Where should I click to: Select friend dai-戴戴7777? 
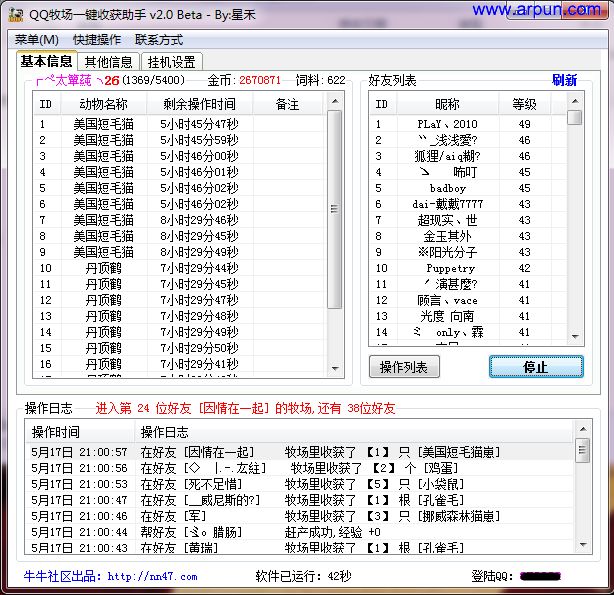(468, 204)
